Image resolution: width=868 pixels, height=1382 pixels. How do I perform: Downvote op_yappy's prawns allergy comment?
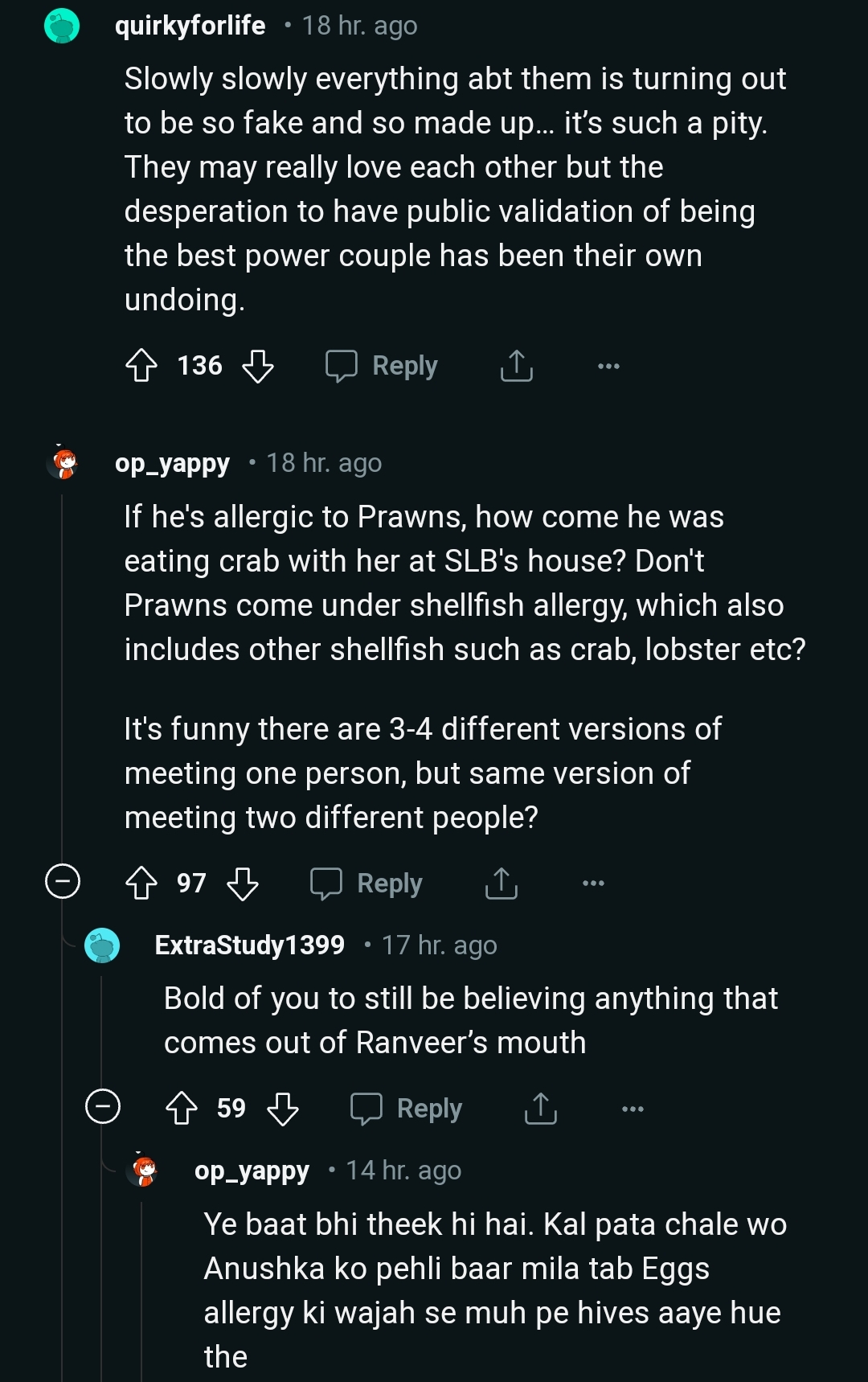click(243, 883)
